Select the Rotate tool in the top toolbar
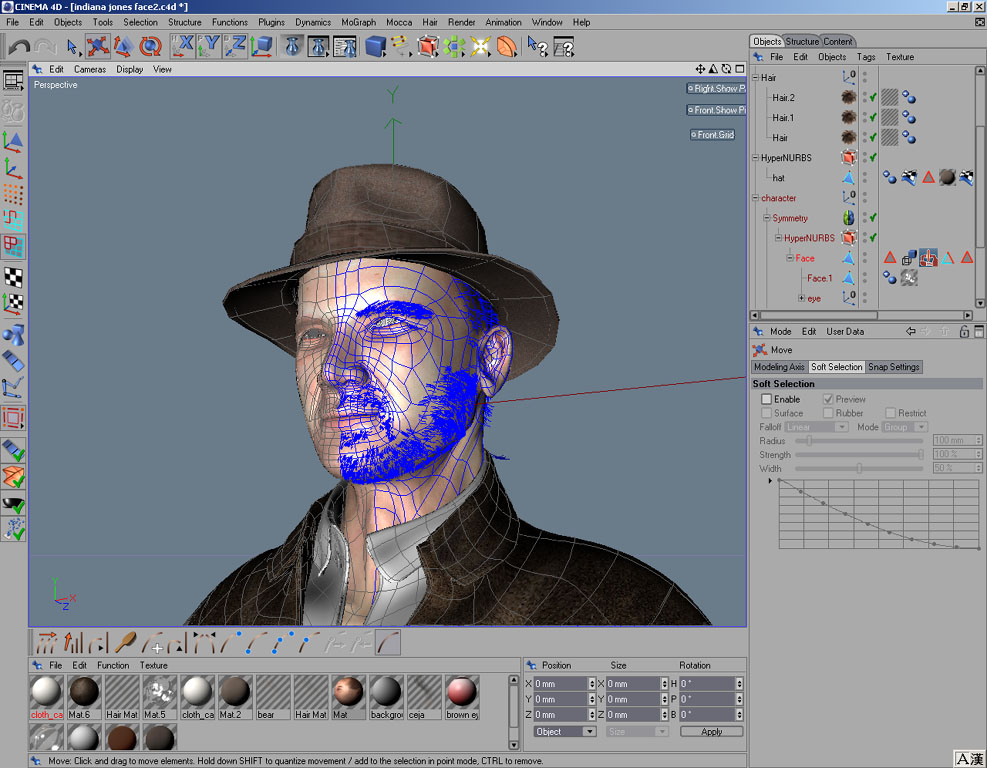This screenshot has width=987, height=768. coord(150,47)
